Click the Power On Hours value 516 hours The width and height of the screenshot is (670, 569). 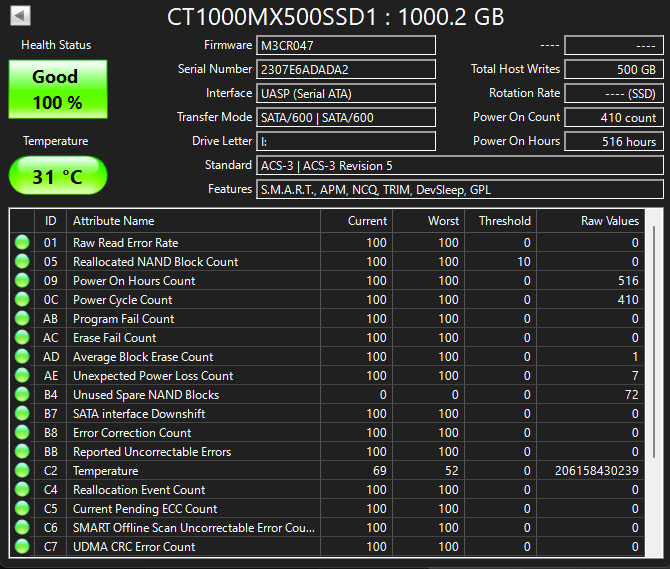[614, 141]
